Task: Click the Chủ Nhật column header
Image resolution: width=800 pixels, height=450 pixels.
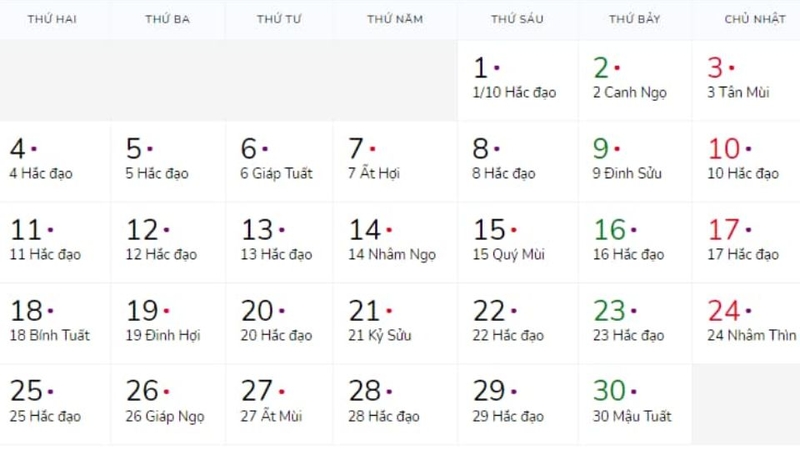Action: 754,19
